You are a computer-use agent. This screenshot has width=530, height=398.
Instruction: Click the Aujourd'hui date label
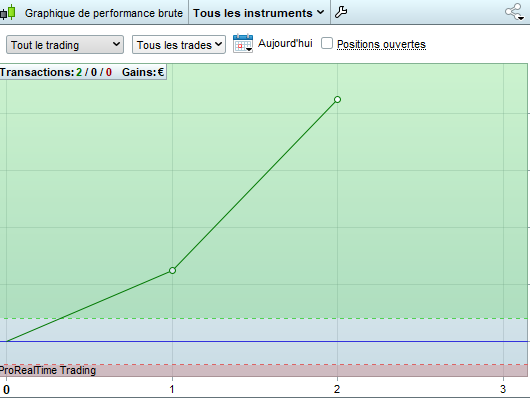click(x=285, y=43)
